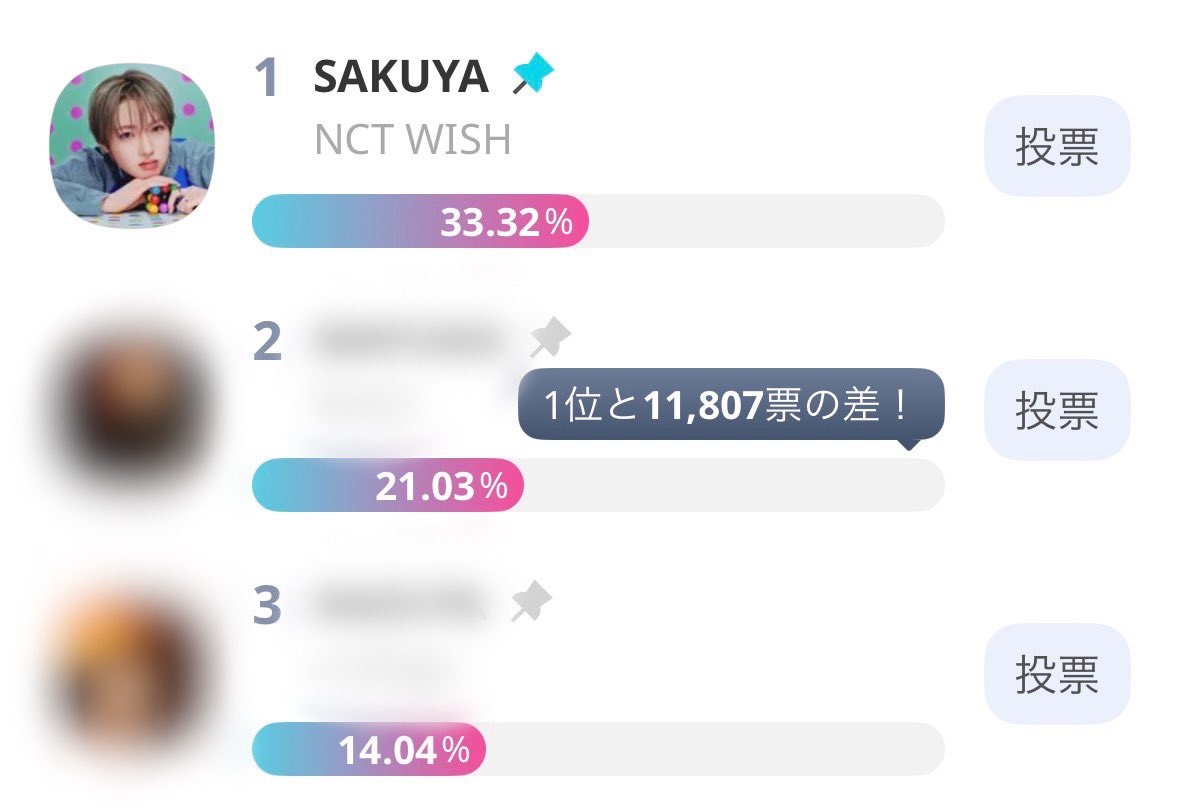Image resolution: width=1179 pixels, height=810 pixels.
Task: Select the SAKUYA name text
Action: (x=401, y=77)
